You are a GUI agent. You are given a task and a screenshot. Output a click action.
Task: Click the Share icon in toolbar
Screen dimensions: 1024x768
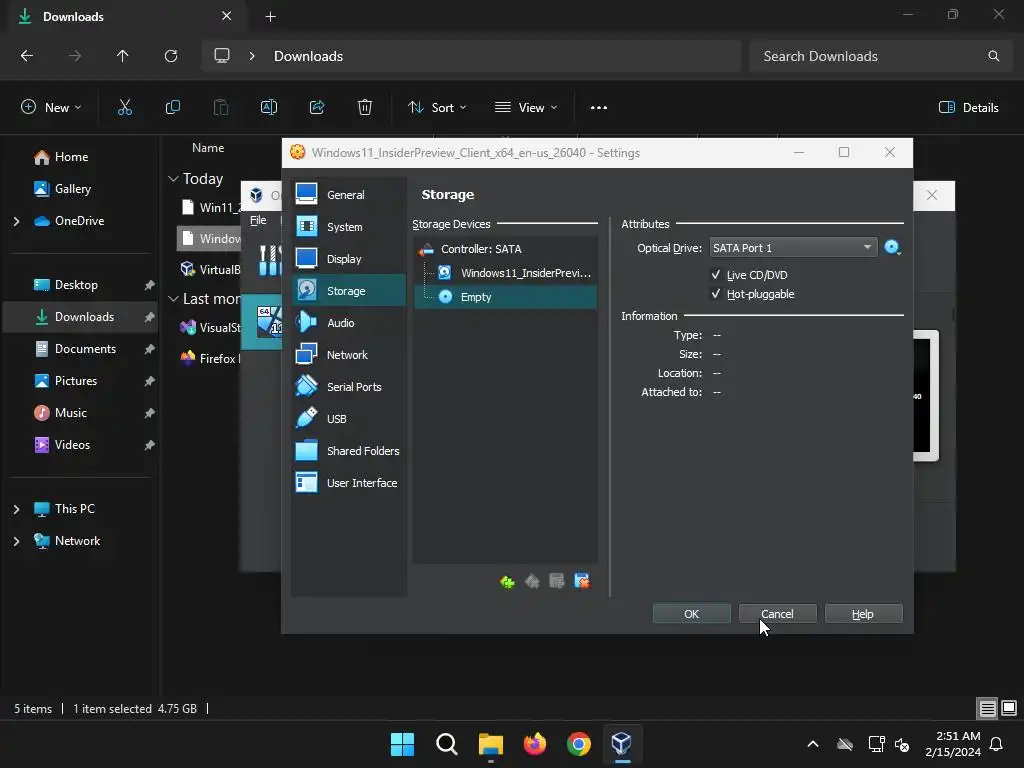[x=317, y=107]
